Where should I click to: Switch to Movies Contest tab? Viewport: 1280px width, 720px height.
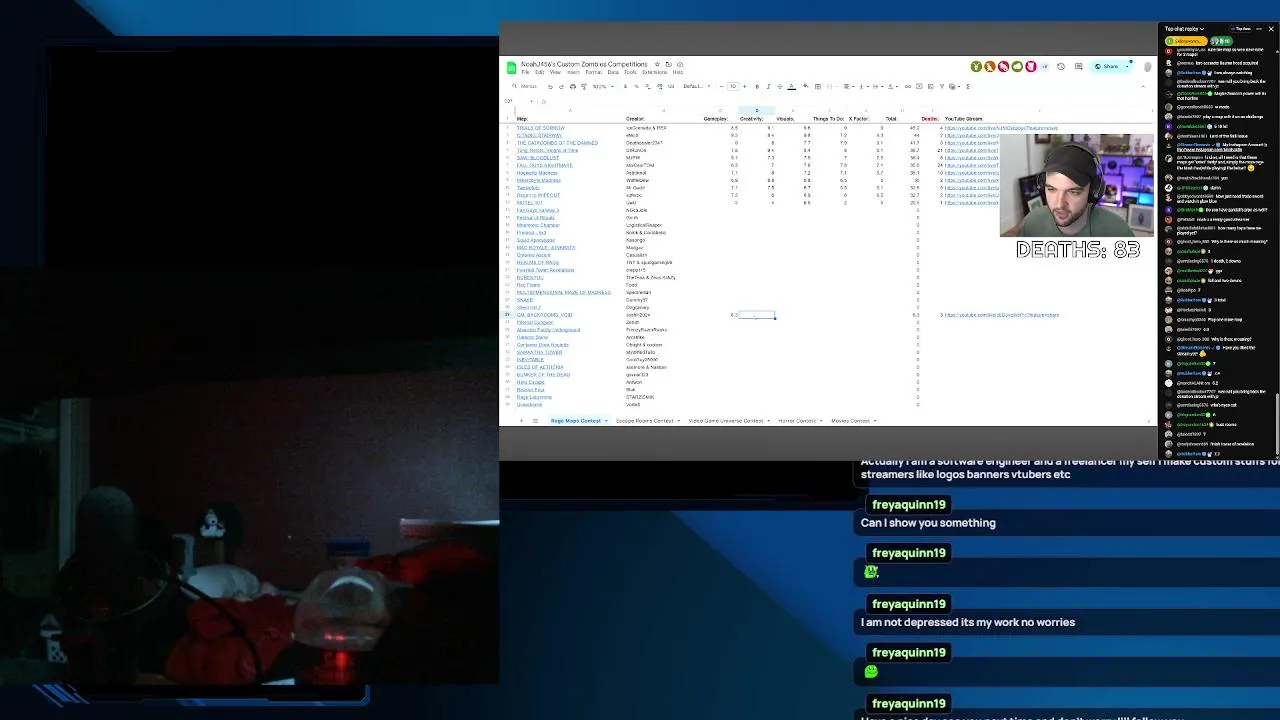851,420
